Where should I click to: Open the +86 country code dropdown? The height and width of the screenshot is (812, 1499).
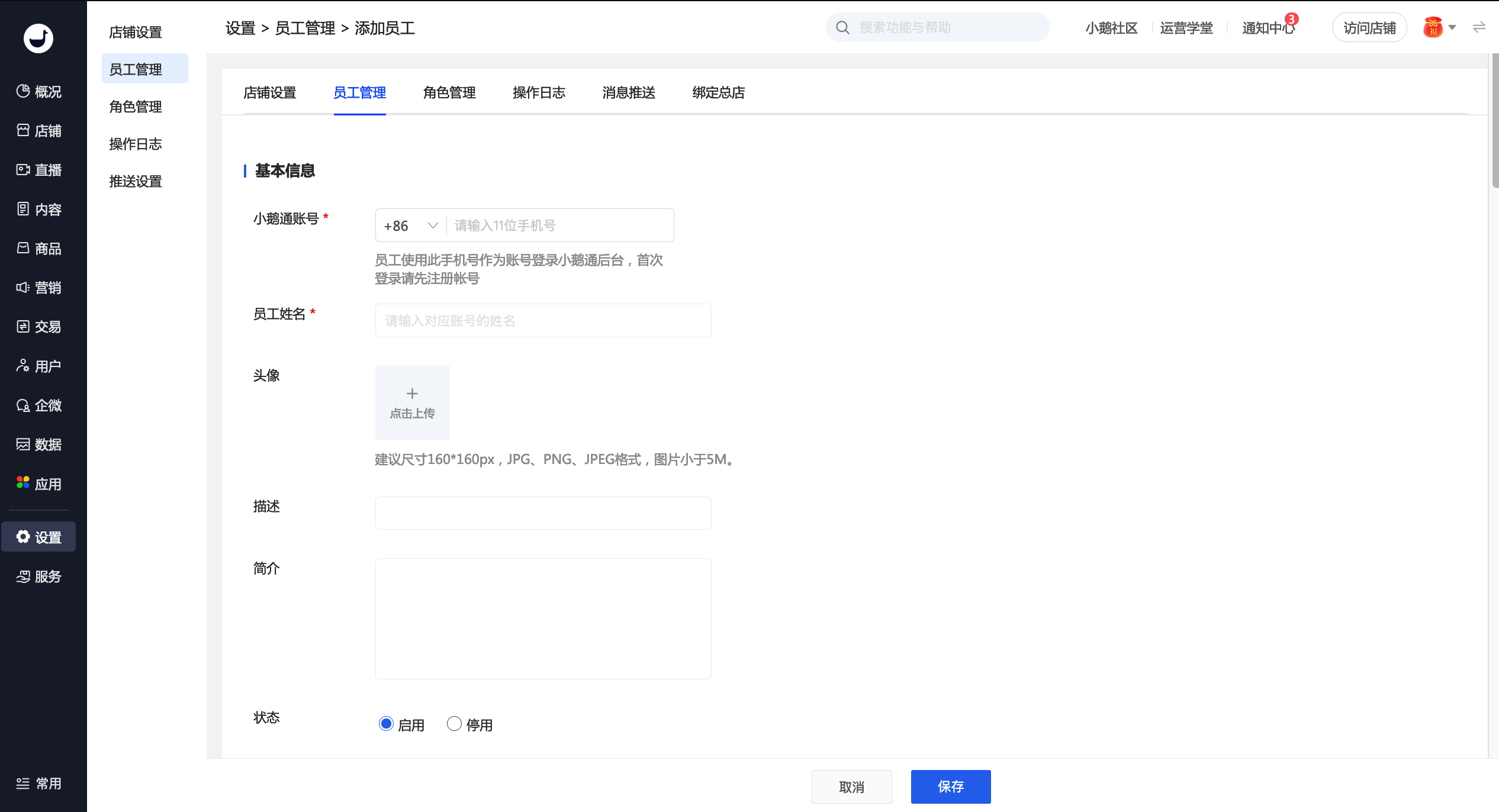(411, 225)
